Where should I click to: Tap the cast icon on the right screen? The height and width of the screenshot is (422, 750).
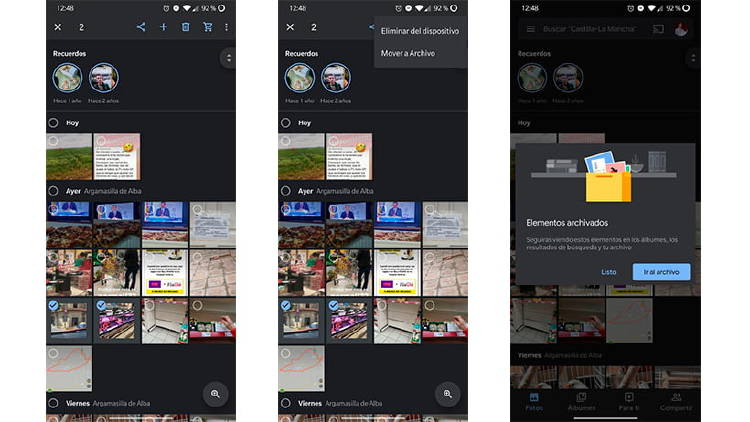point(659,29)
